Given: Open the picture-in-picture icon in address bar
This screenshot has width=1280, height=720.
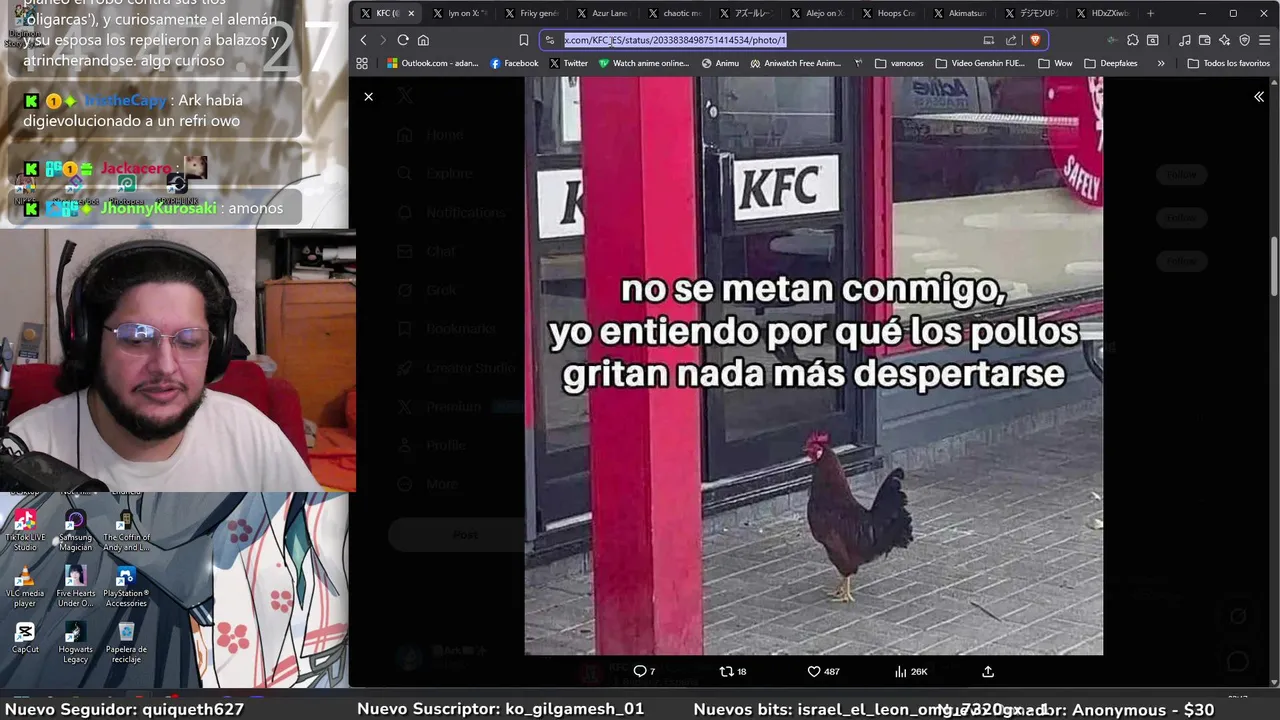Looking at the screenshot, I should pos(988,40).
